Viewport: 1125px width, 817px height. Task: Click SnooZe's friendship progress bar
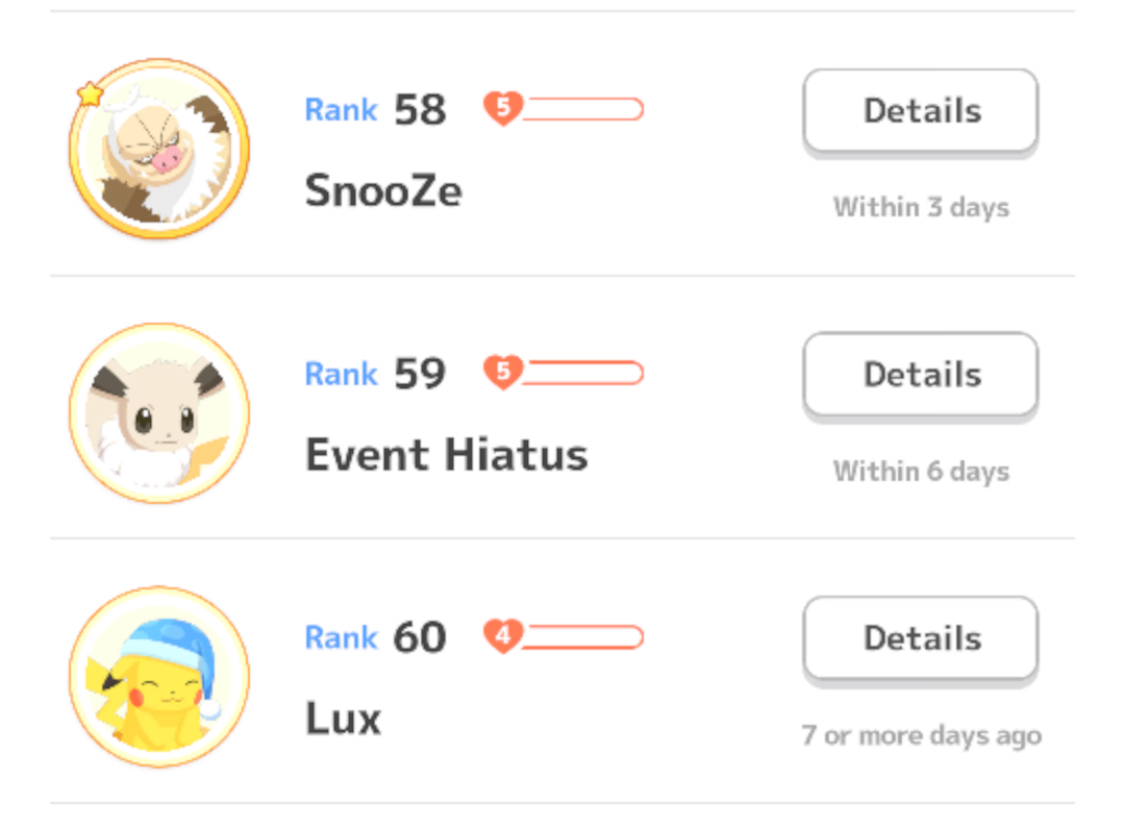tap(583, 109)
